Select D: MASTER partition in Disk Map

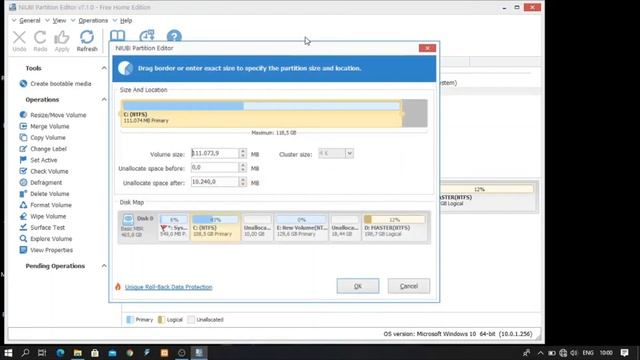394,227
